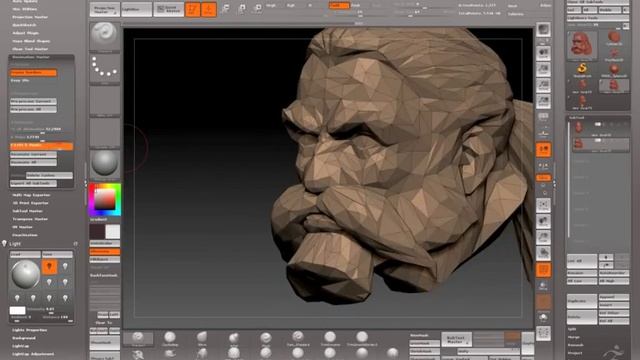Click the Transp transparency icon
640x360 pixels.
pos(543,286)
